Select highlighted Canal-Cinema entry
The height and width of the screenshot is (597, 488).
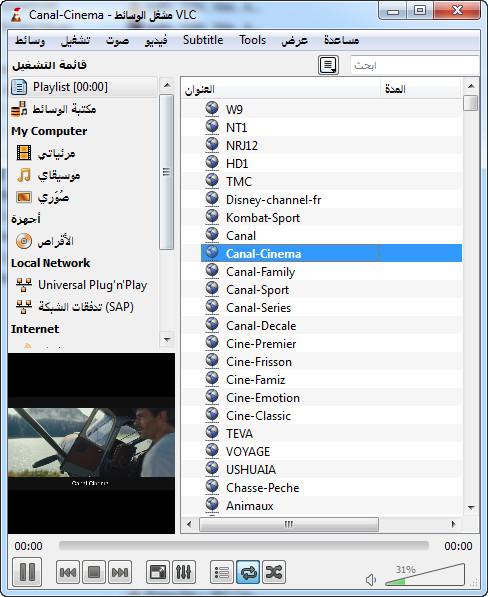[x=331, y=253]
